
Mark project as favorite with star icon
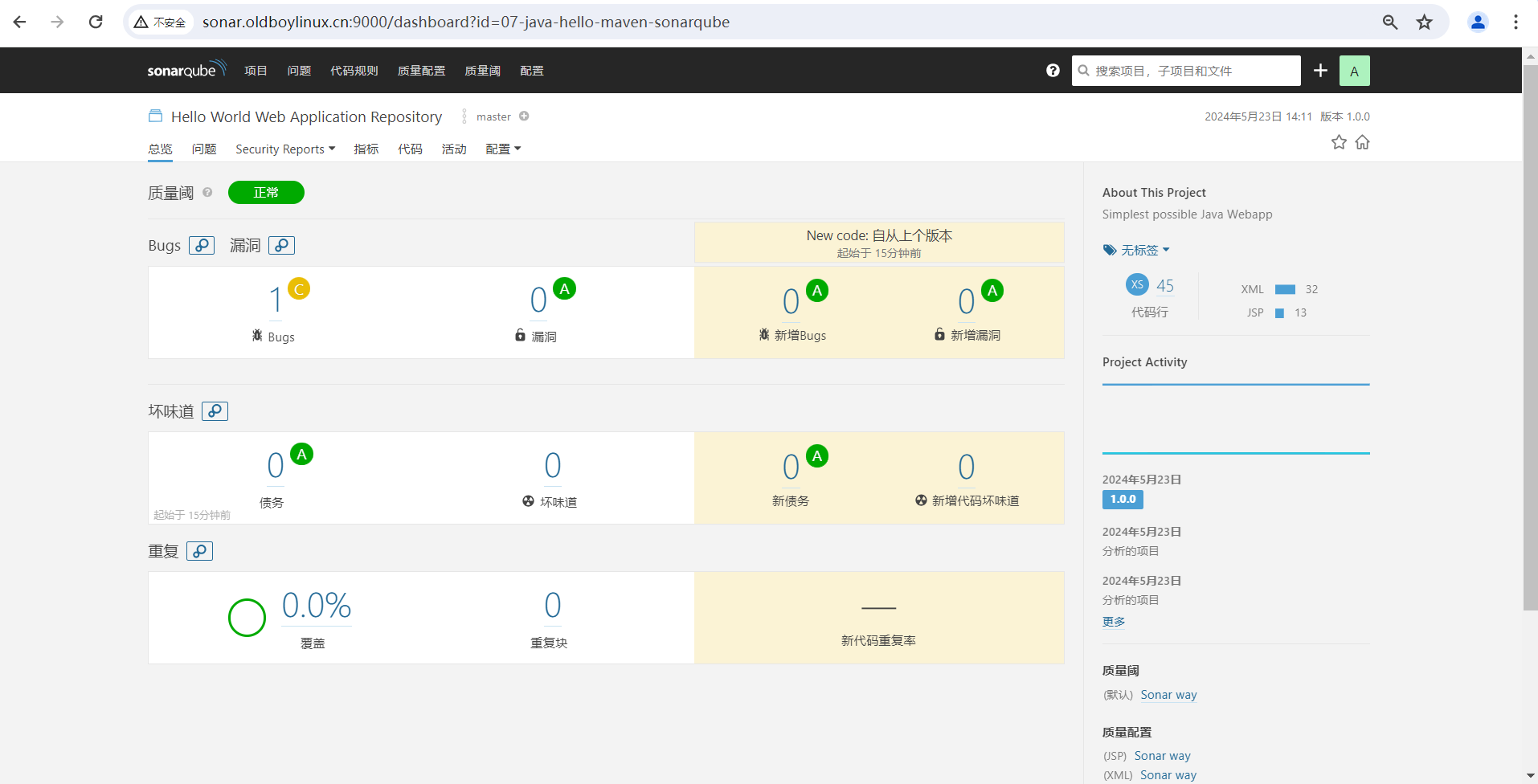[1339, 142]
